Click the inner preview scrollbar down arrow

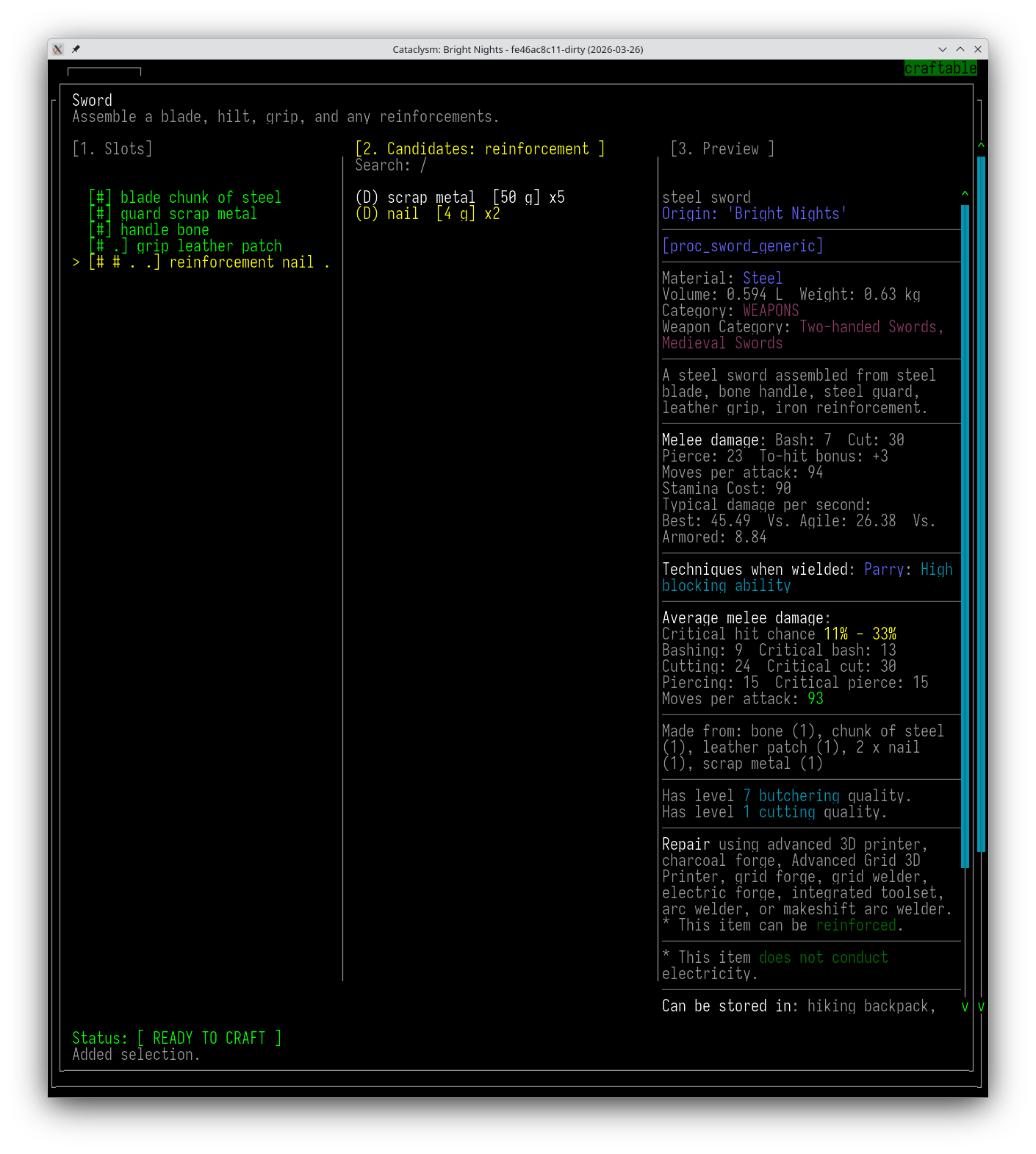[965, 1006]
